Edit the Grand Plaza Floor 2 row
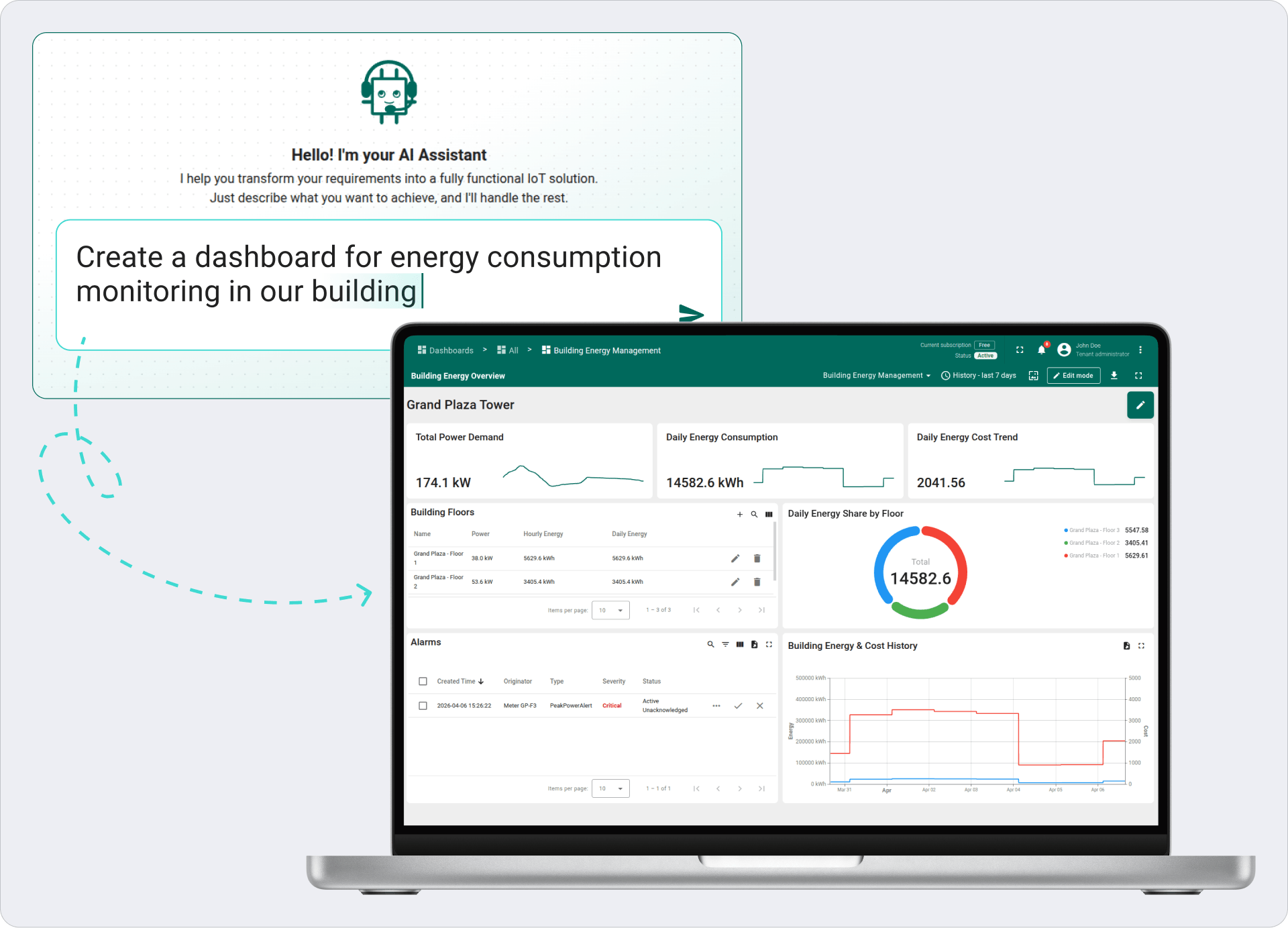 coord(735,582)
